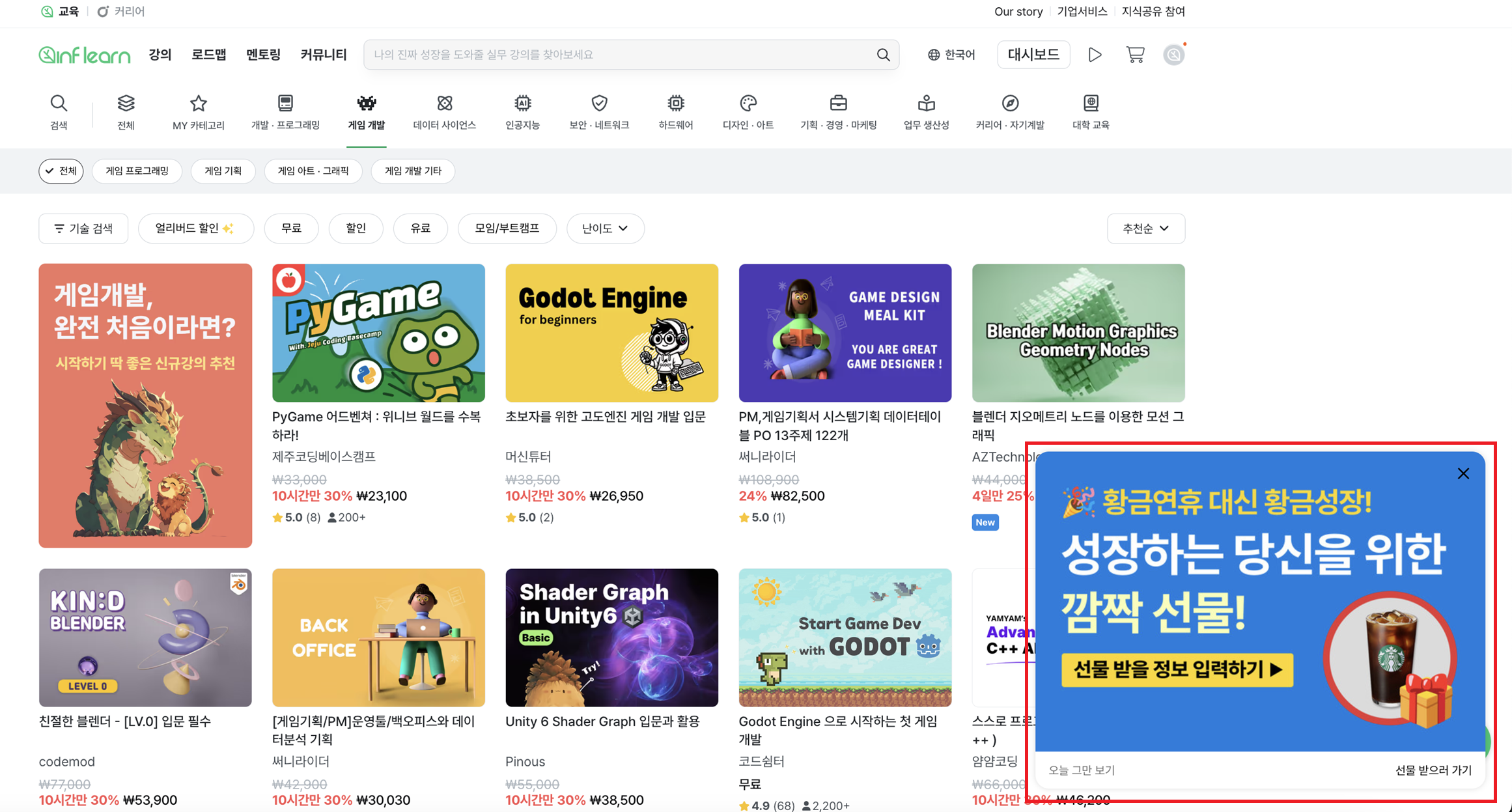Open the Godot Engine for beginners thumbnail
Viewport: 1512px width, 812px height.
coord(611,333)
